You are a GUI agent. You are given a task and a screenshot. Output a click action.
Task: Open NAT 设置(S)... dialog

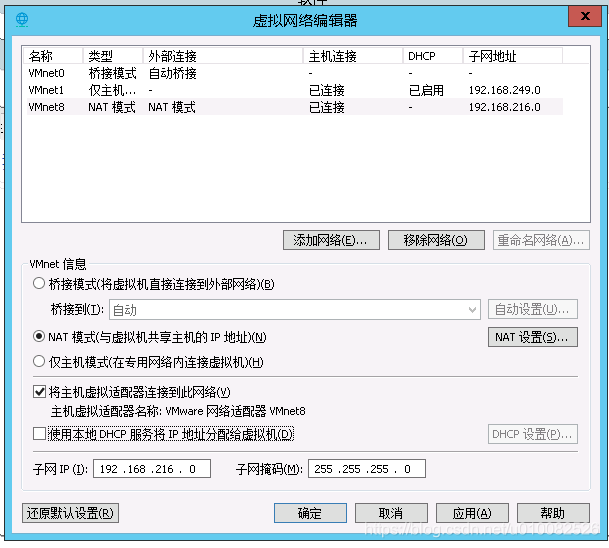(532, 337)
